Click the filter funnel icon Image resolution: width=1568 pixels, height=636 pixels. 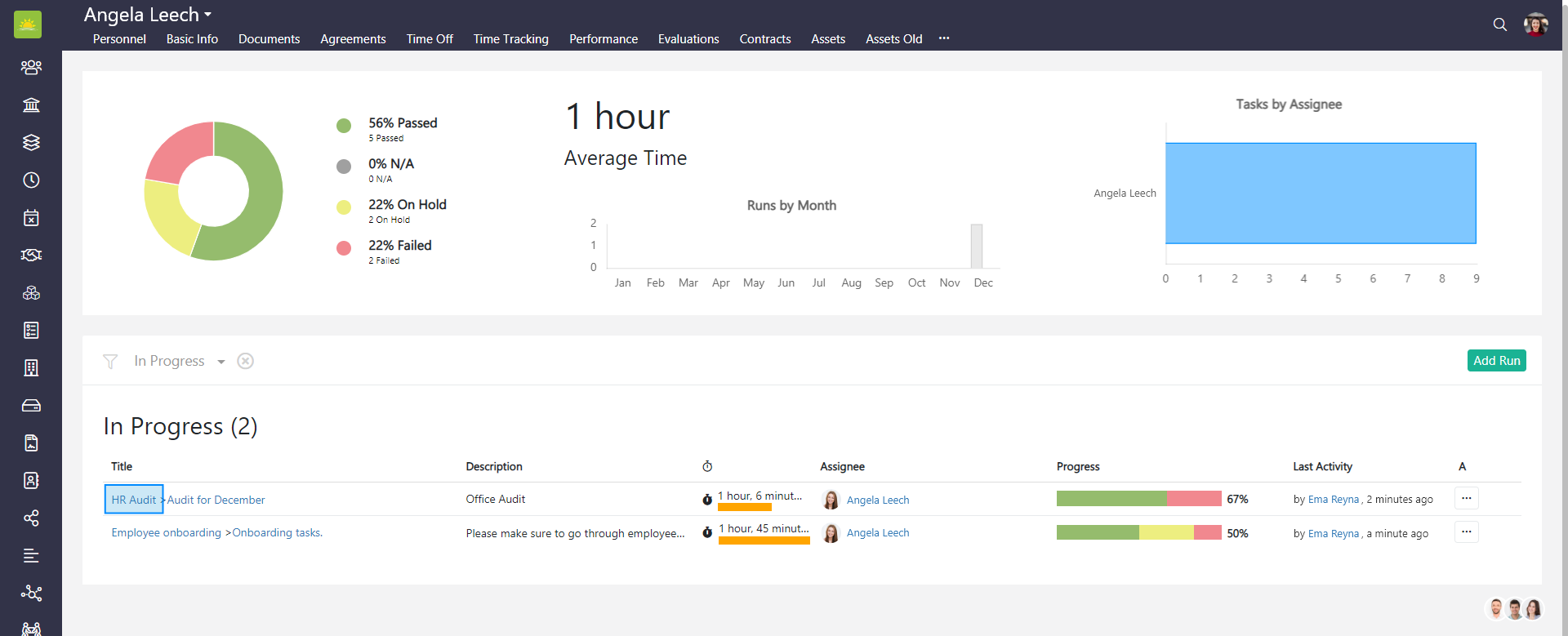[110, 361]
